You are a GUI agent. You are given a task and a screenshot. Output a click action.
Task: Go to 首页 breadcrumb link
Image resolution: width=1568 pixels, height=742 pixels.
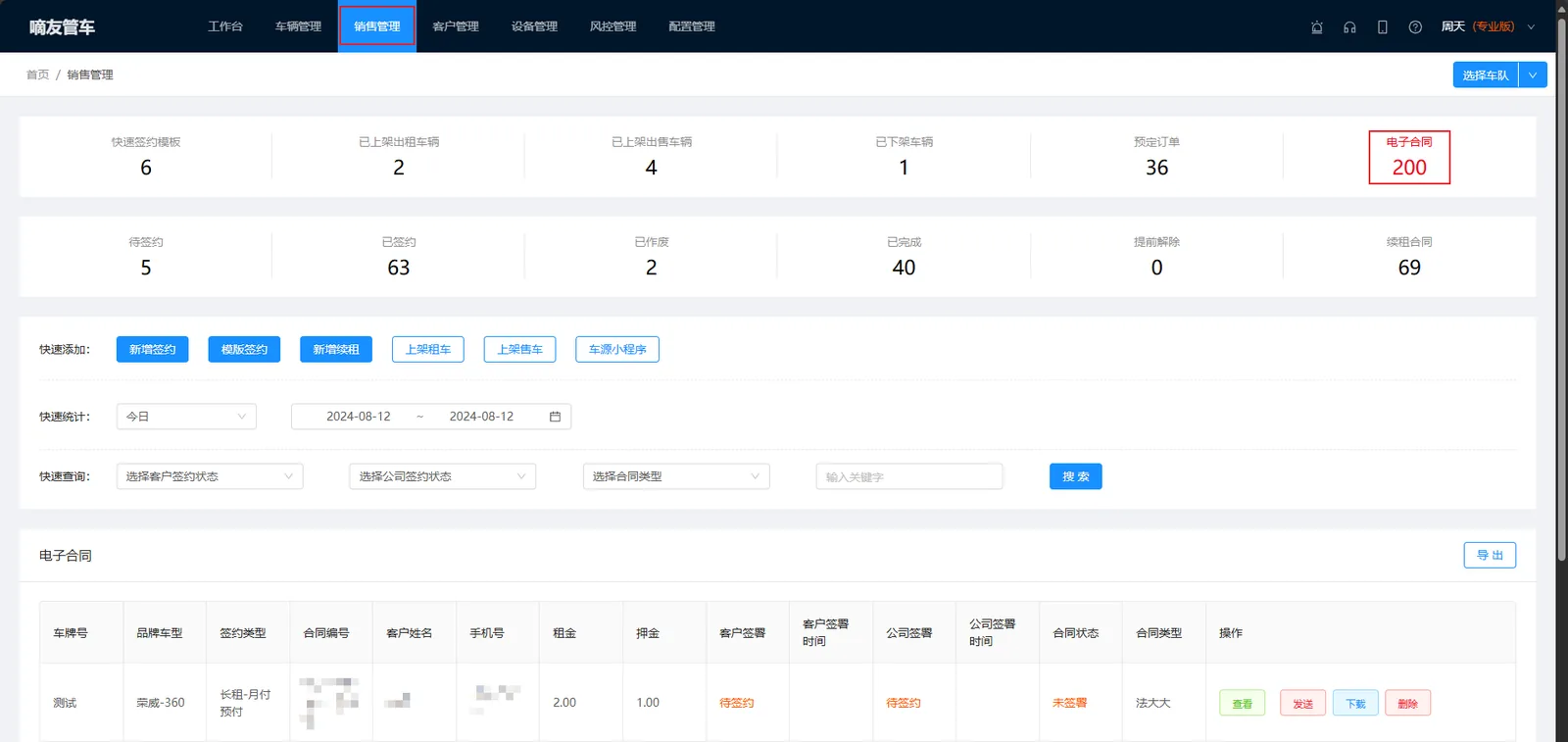point(37,74)
